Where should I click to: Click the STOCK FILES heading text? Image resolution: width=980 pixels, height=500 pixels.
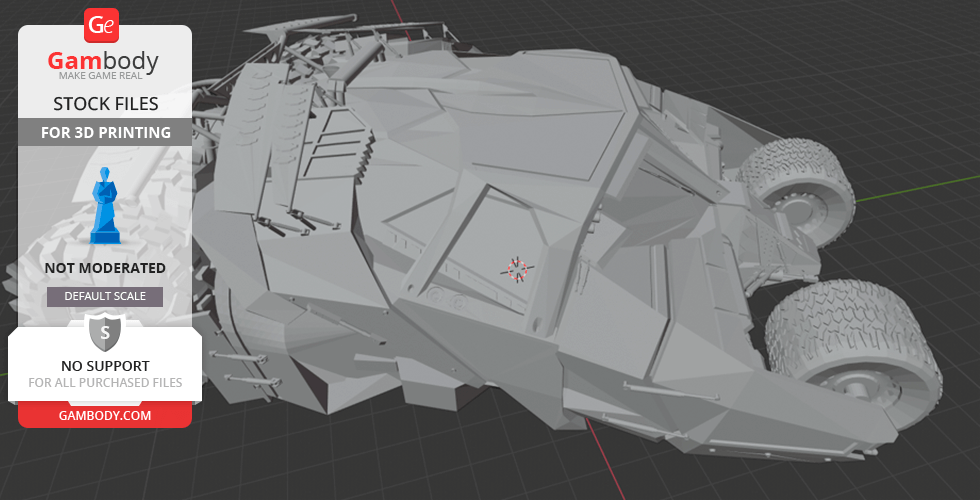pos(105,104)
